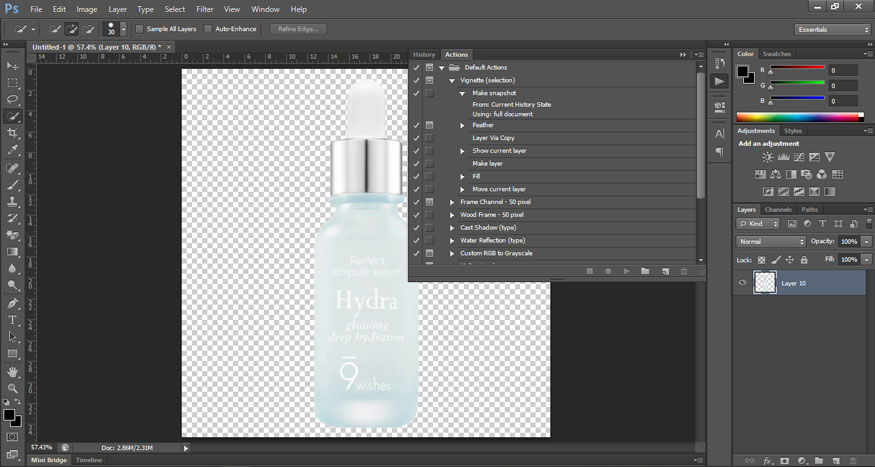875x467 pixels.
Task: Activate the Horizontal Type tool
Action: pyautogui.click(x=13, y=320)
